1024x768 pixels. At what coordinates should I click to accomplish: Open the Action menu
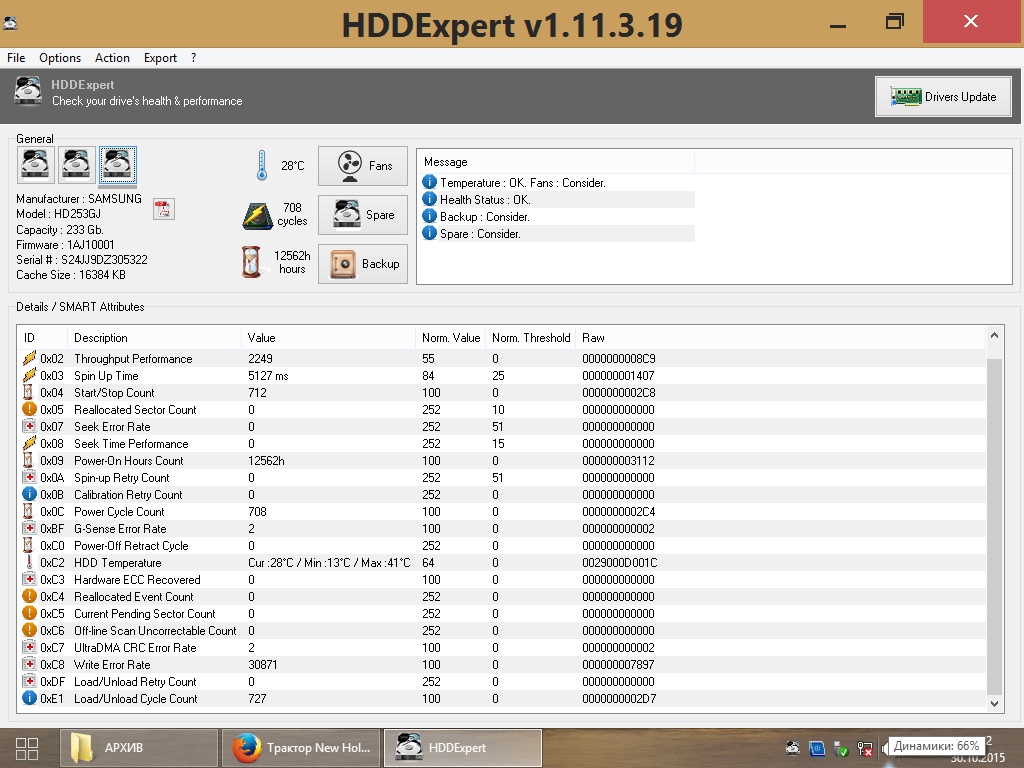[x=112, y=57]
